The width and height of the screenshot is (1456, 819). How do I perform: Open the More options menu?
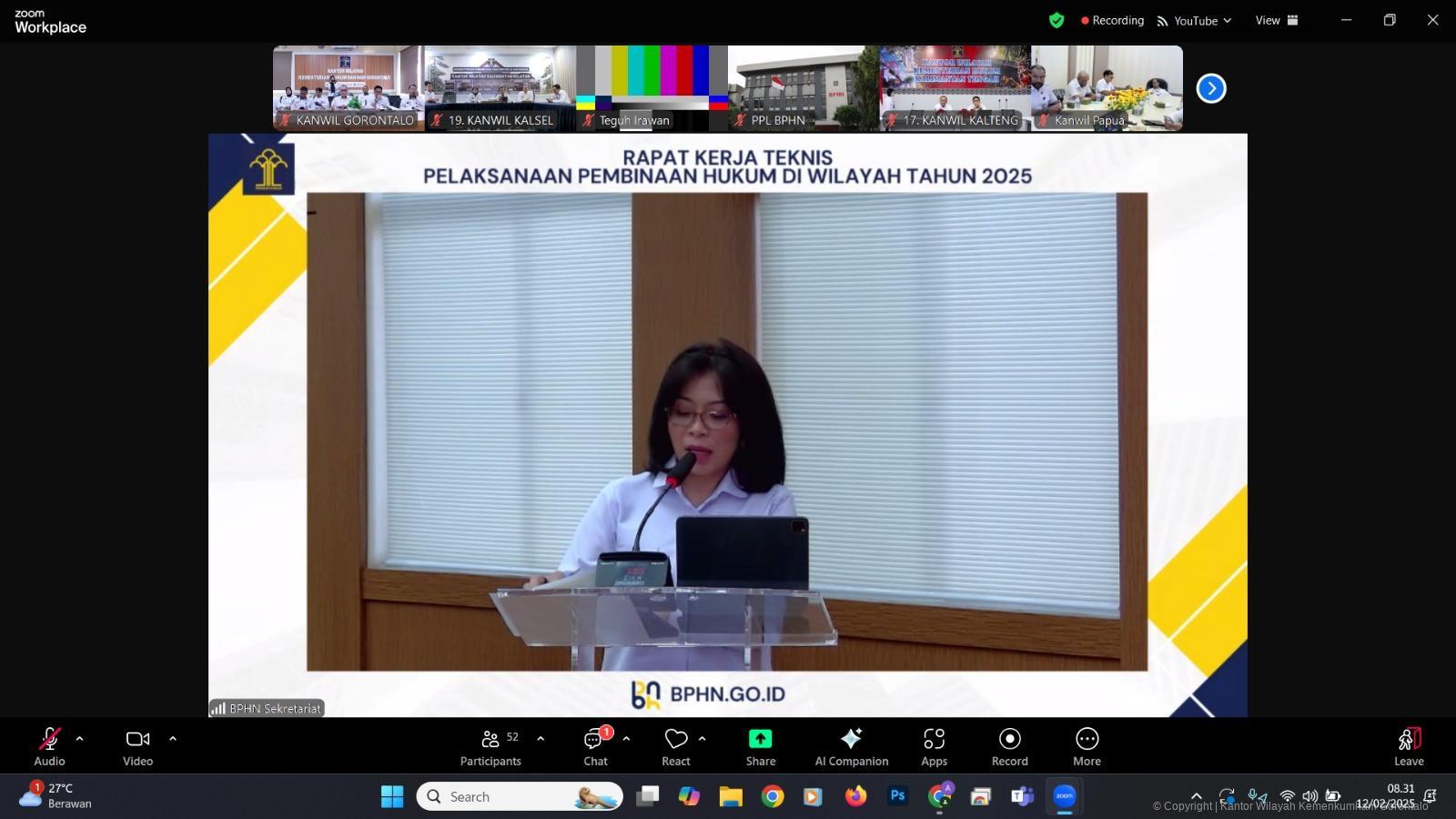(1087, 747)
